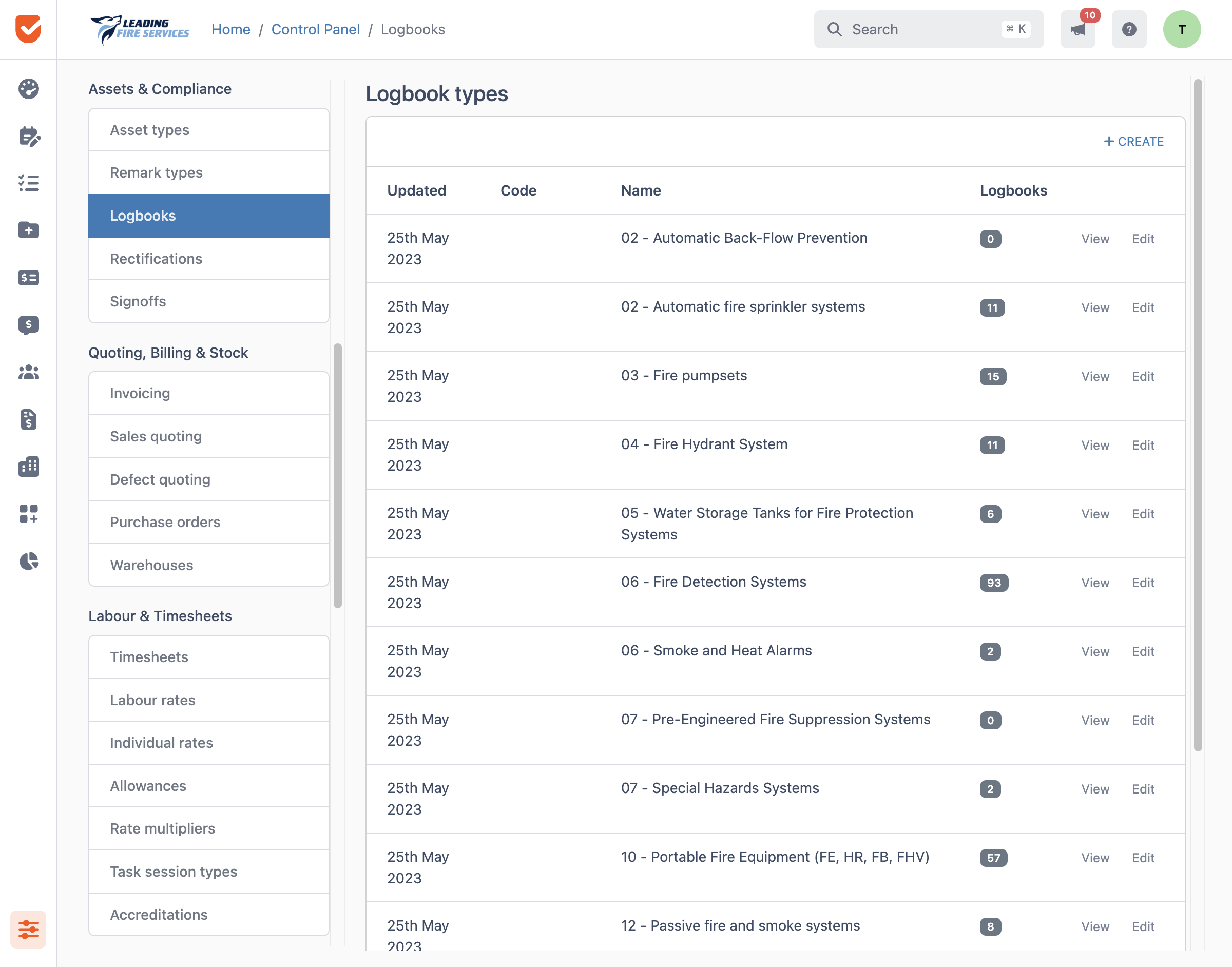Select Rectifications in Assets & Compliance
Viewport: 1232px width, 967px height.
pyautogui.click(x=209, y=259)
